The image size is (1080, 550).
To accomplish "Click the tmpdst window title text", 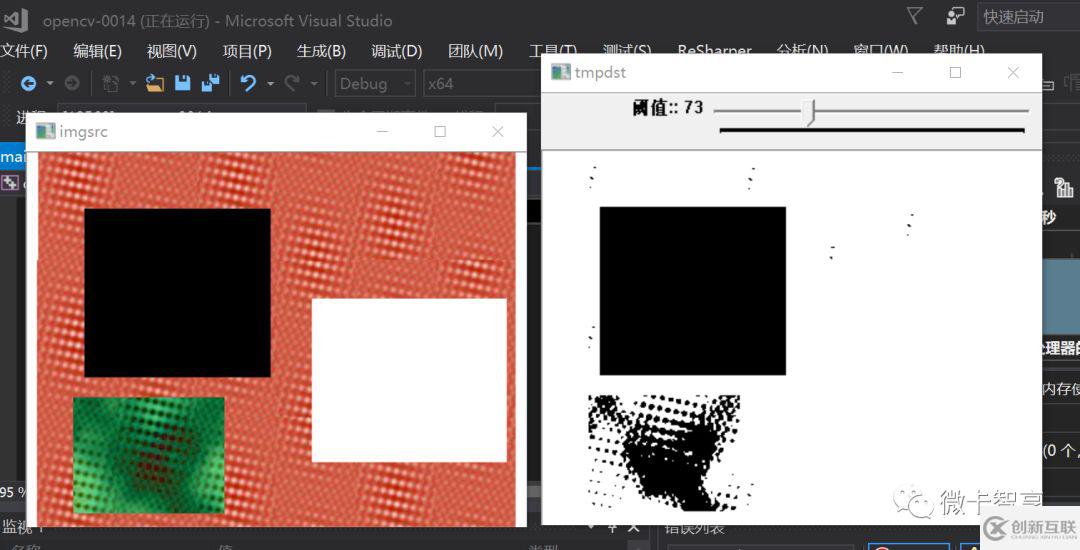I will (601, 72).
